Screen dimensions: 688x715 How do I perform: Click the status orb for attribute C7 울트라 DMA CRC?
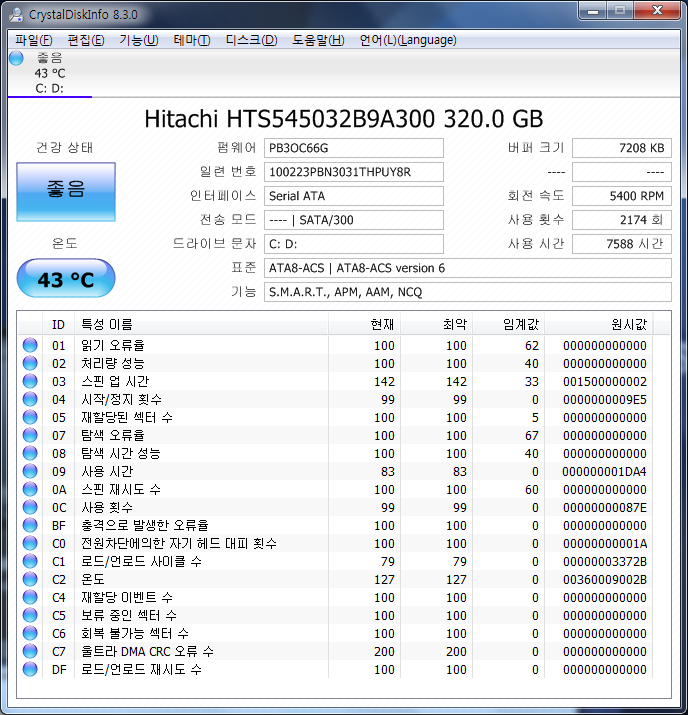(x=30, y=652)
